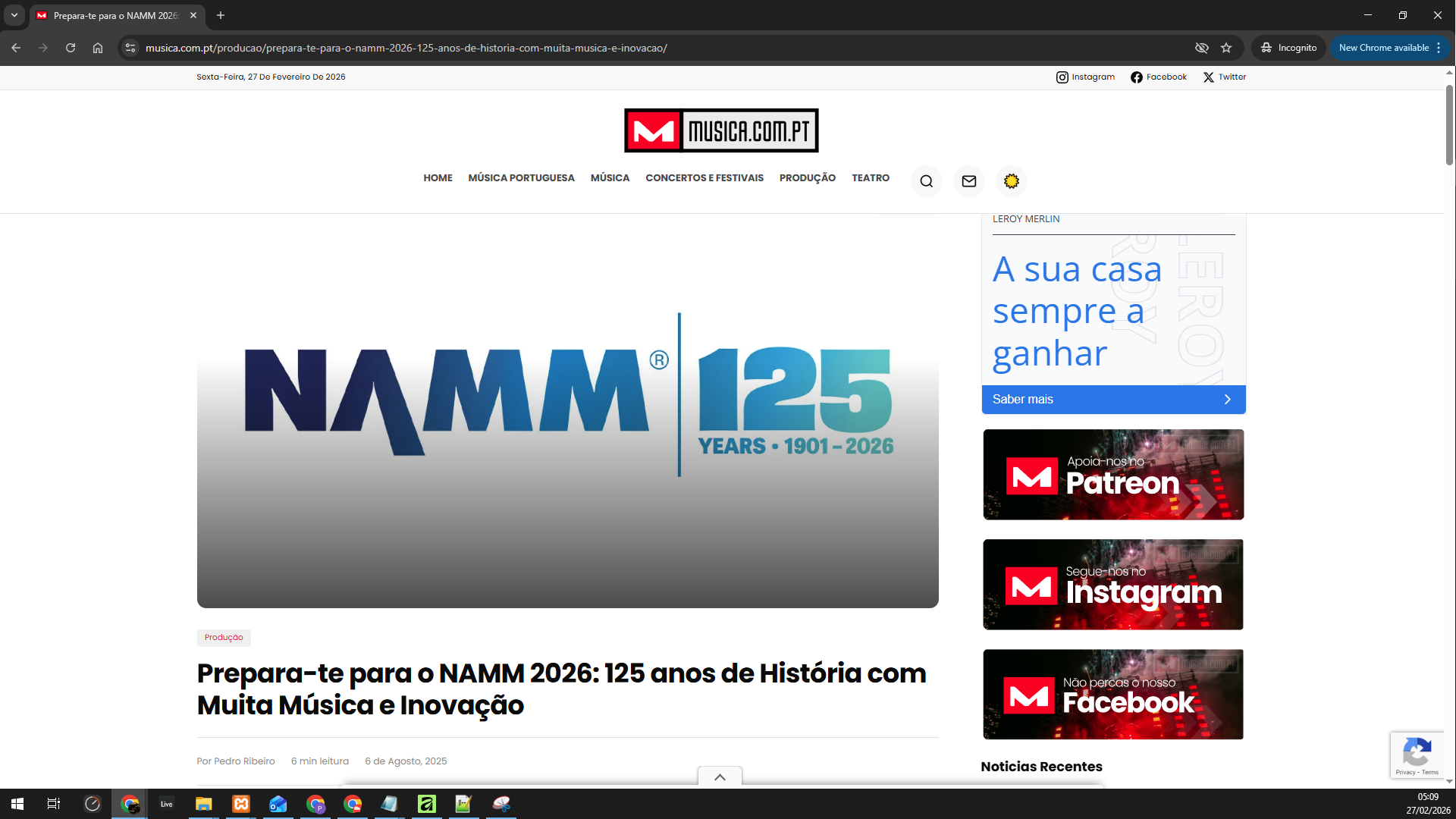Click Noticias Recentes heading

point(1041,767)
